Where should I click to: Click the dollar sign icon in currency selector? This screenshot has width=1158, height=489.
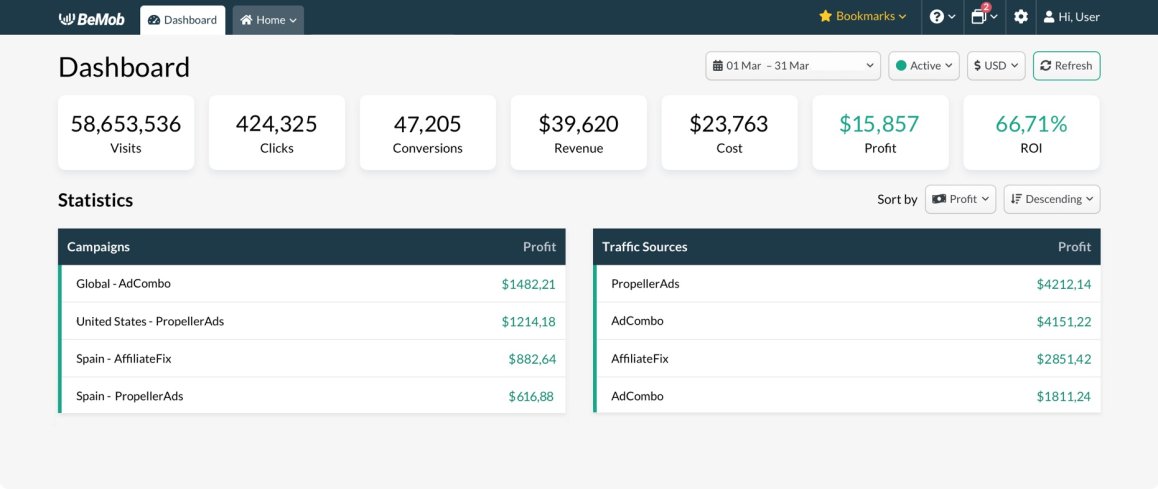point(978,66)
